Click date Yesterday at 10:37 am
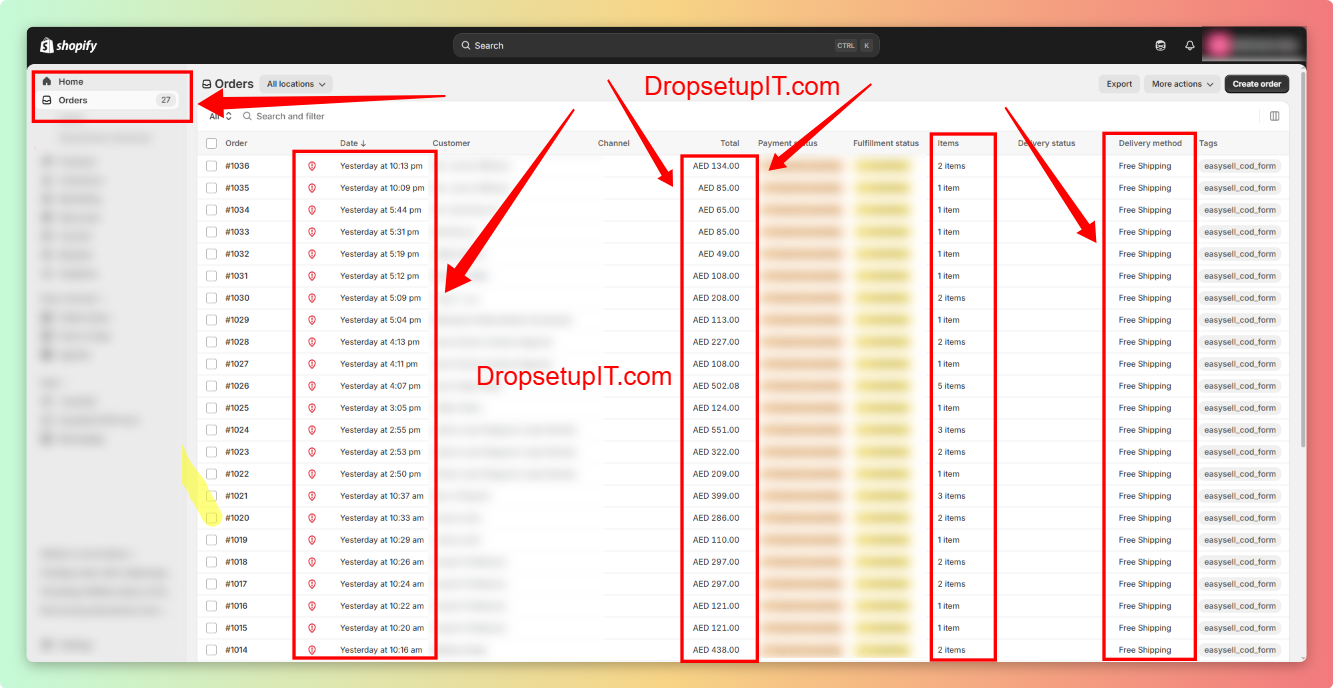Screen dimensions: 1333x688 [x=382, y=496]
